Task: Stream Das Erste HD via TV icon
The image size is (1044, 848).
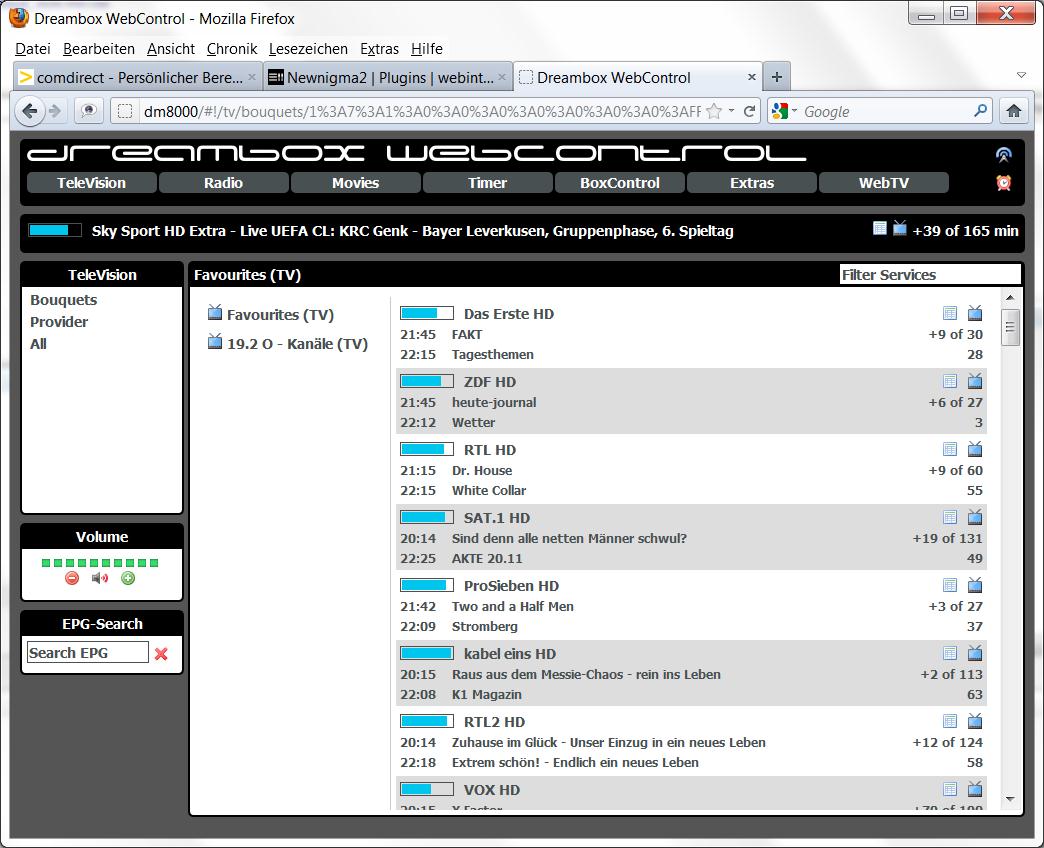Action: (x=975, y=313)
